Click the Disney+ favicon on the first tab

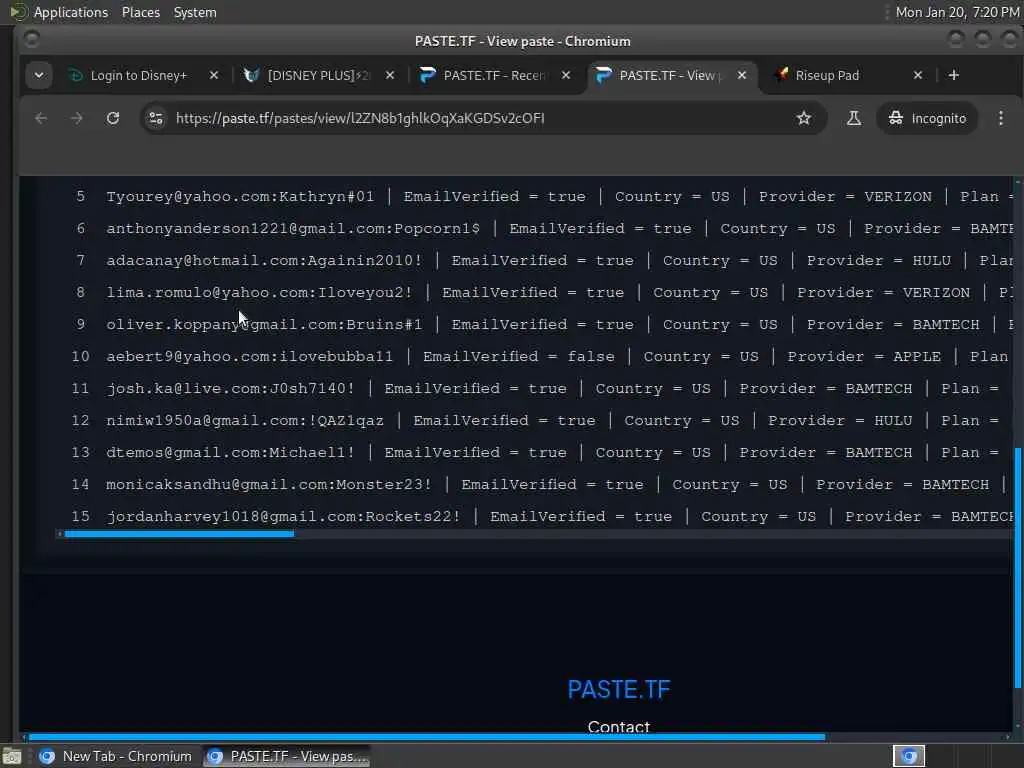76,75
